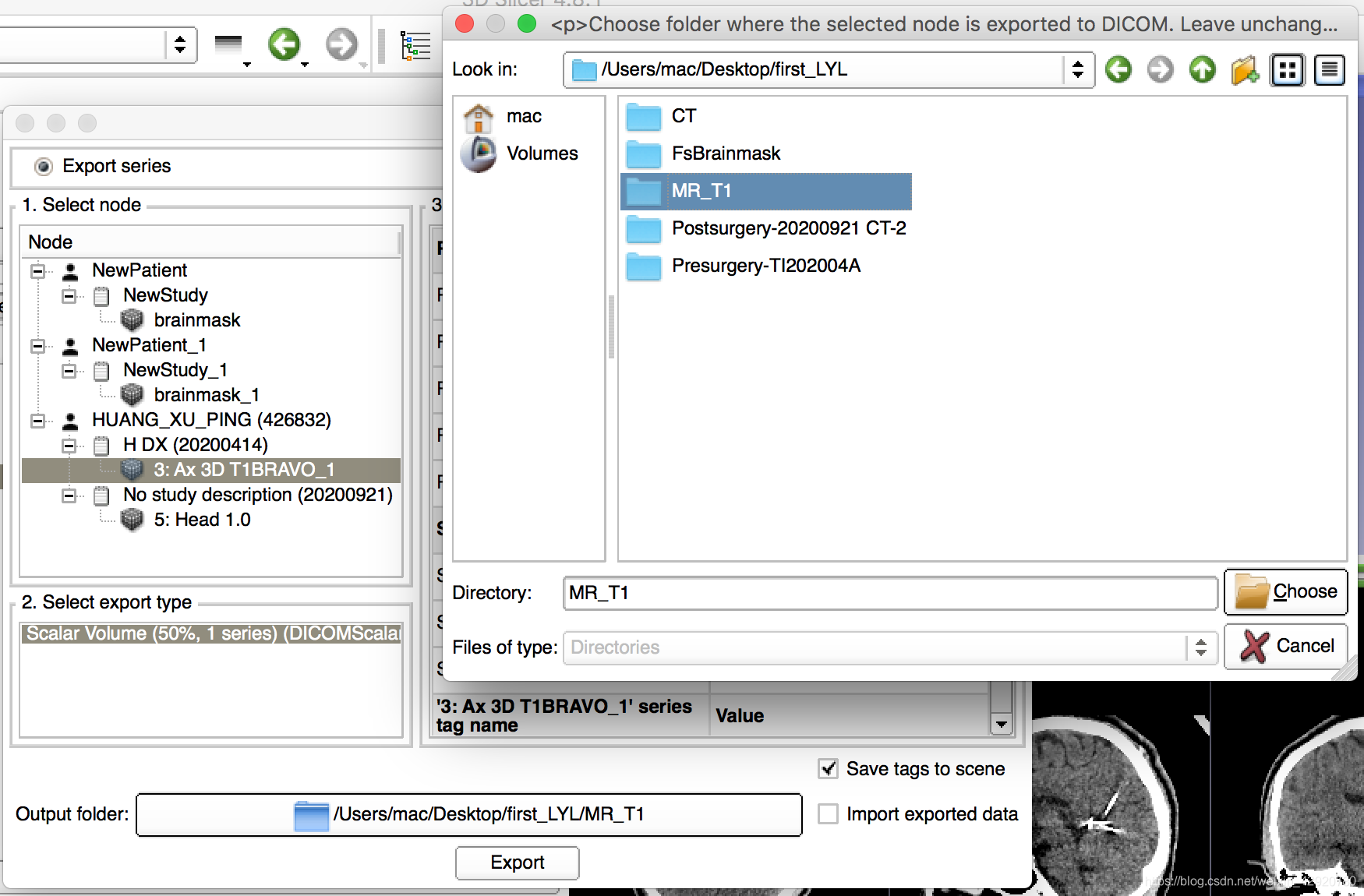Viewport: 1364px width, 896px height.
Task: Switch file dialog to detail view
Action: point(1330,70)
